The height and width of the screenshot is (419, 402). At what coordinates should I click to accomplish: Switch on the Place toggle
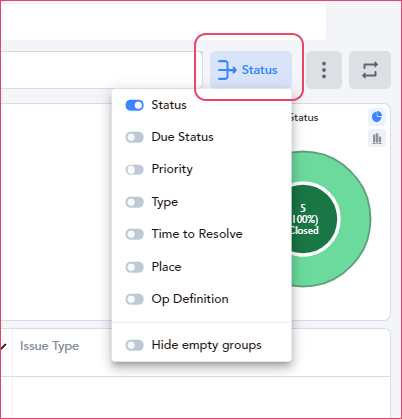point(134,267)
